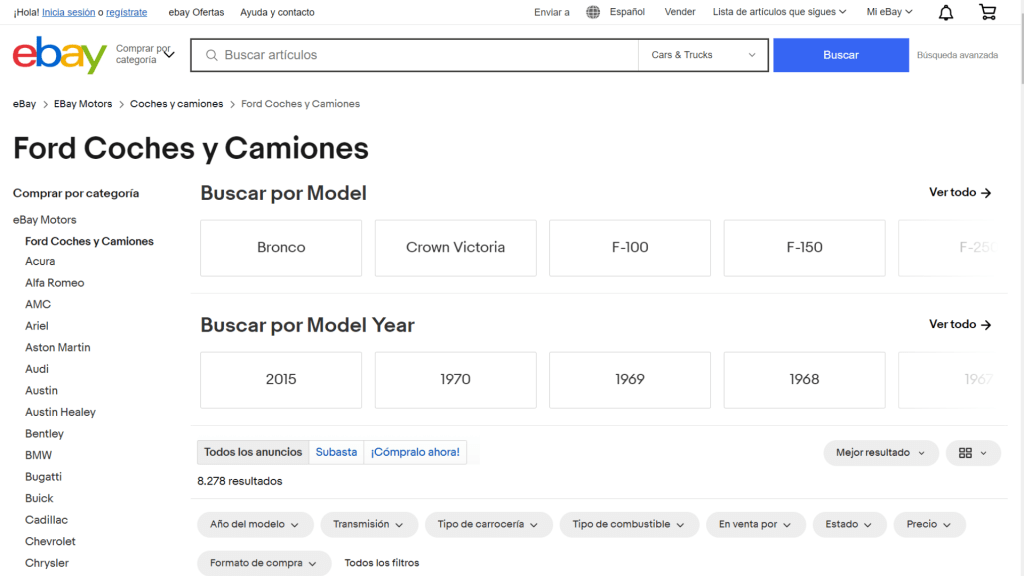Expand the Precio filter
The image size is (1024, 576).
pyautogui.click(x=929, y=524)
